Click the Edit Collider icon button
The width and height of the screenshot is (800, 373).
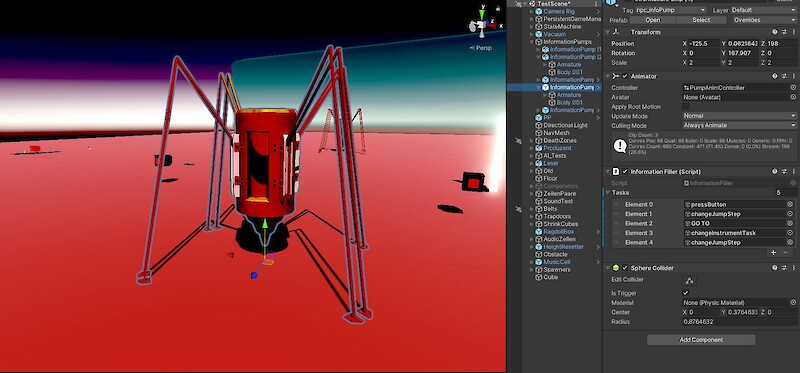point(689,281)
